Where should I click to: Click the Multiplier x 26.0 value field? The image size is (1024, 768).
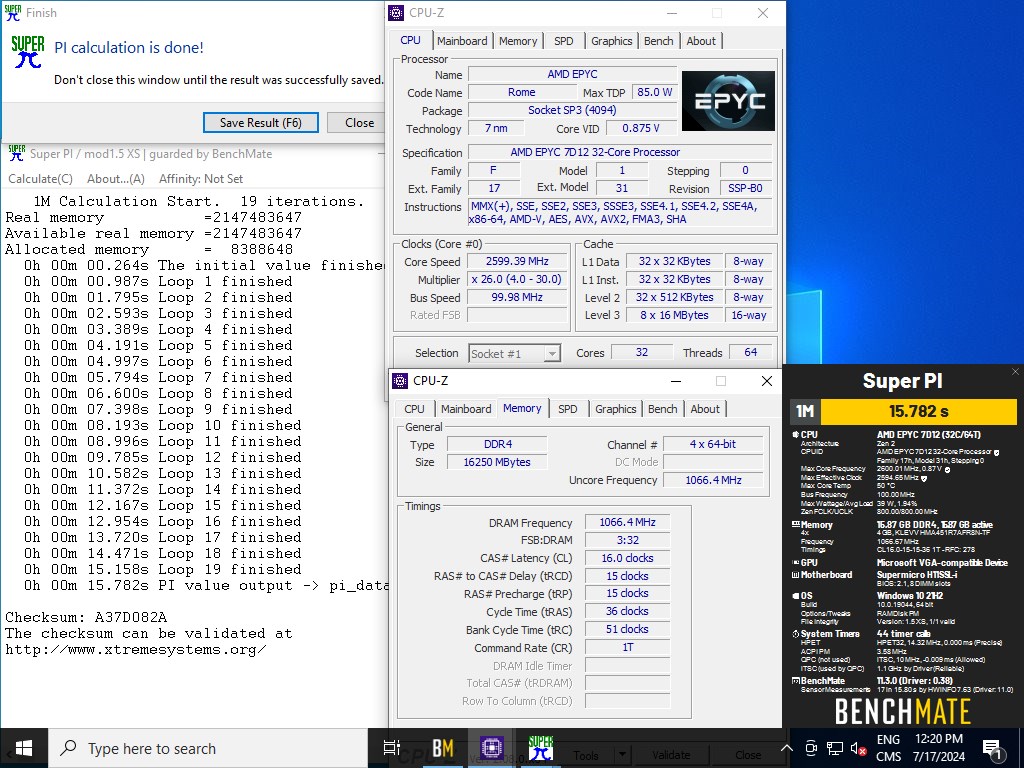(x=517, y=279)
